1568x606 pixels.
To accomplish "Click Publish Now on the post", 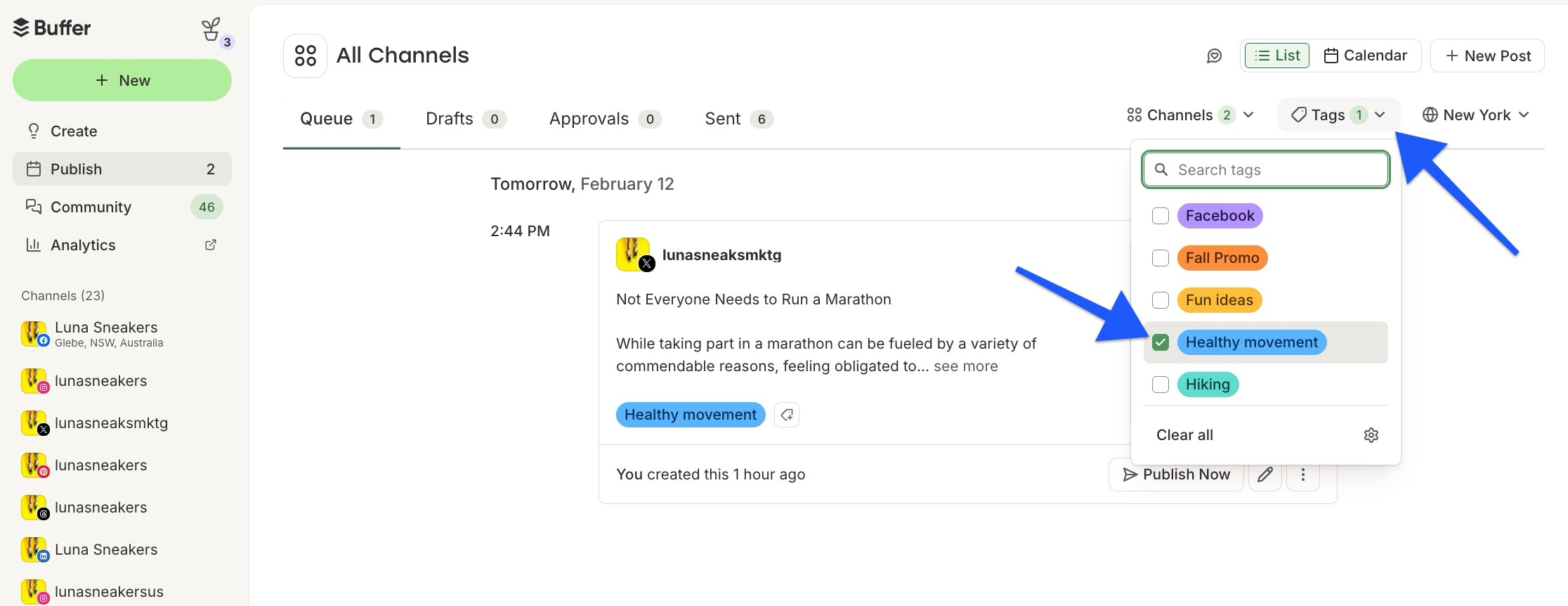I will click(x=1176, y=475).
